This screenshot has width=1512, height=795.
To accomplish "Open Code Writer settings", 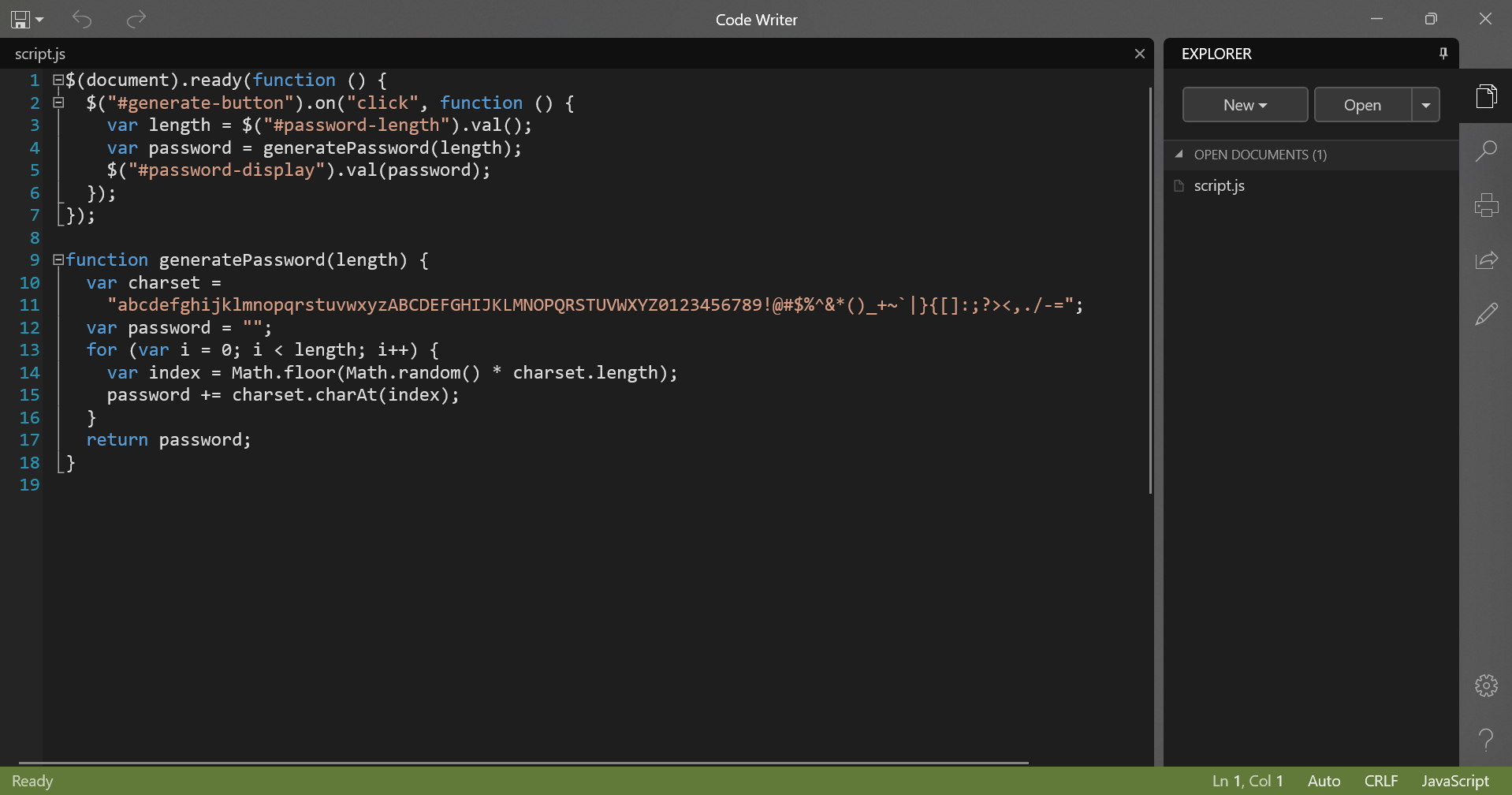I will point(1487,685).
